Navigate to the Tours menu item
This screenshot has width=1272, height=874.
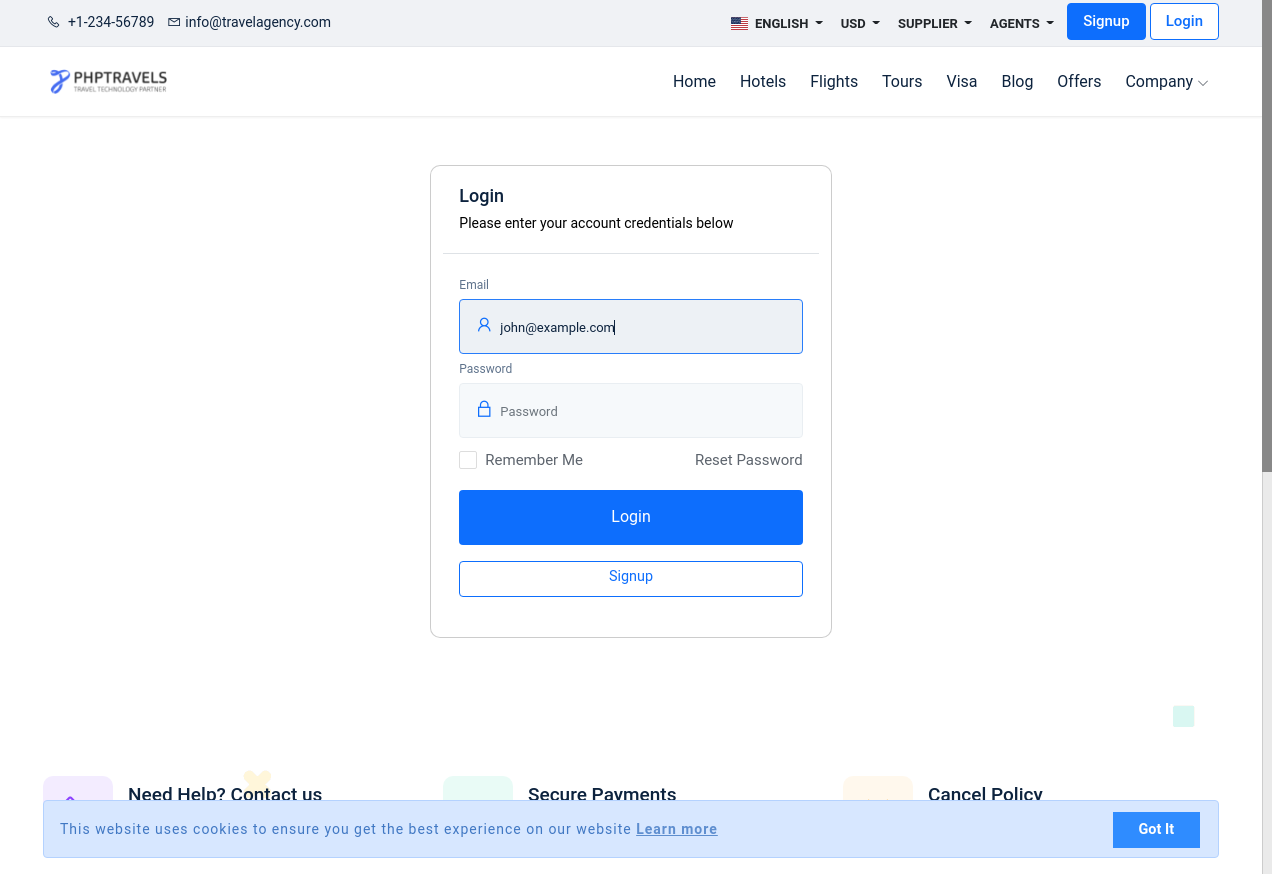[x=901, y=82]
